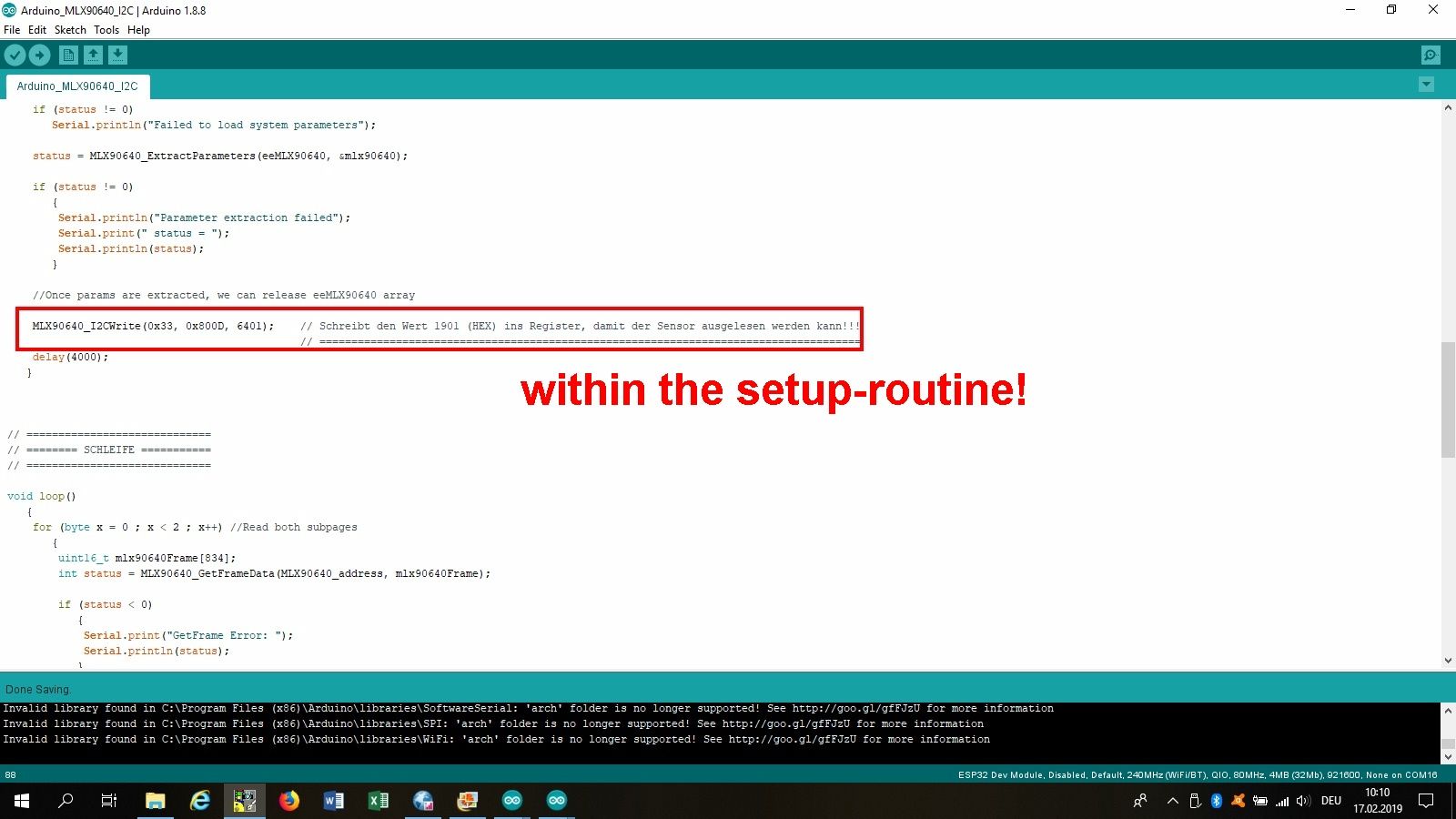Open the Serial Monitor magnifier icon
1456x819 pixels.
[x=1431, y=56]
